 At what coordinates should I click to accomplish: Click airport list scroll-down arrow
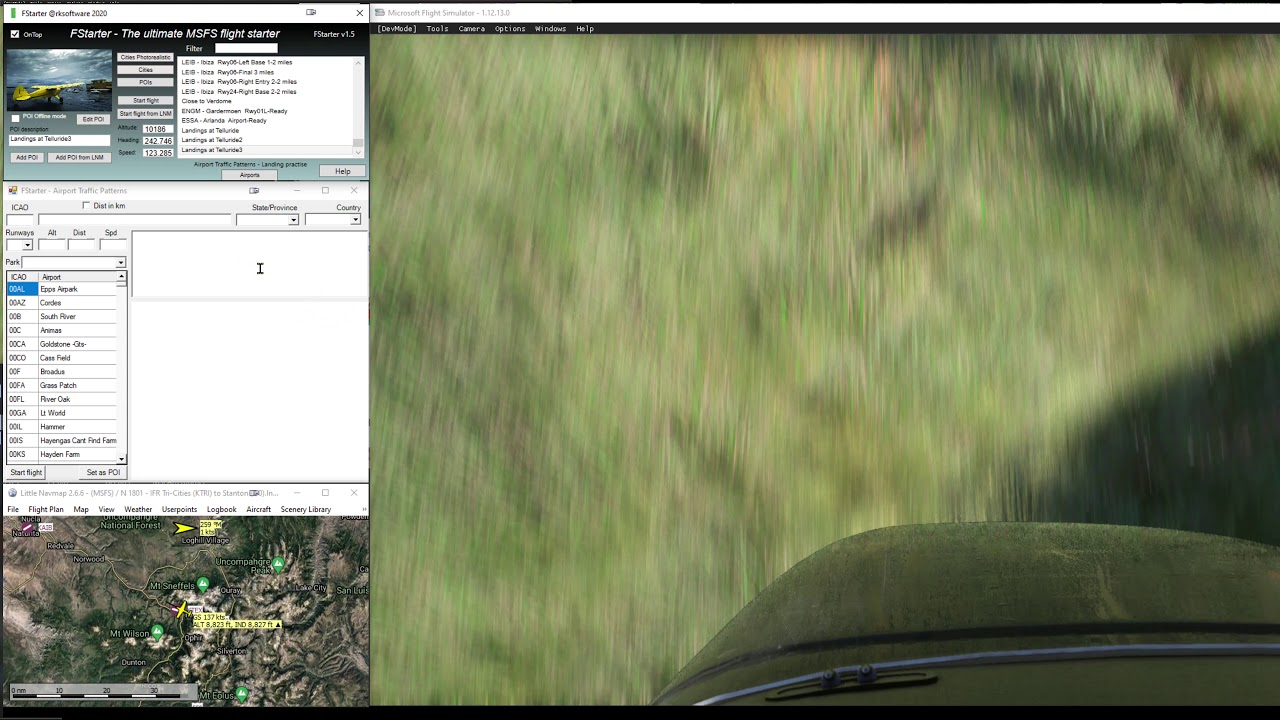[122, 458]
